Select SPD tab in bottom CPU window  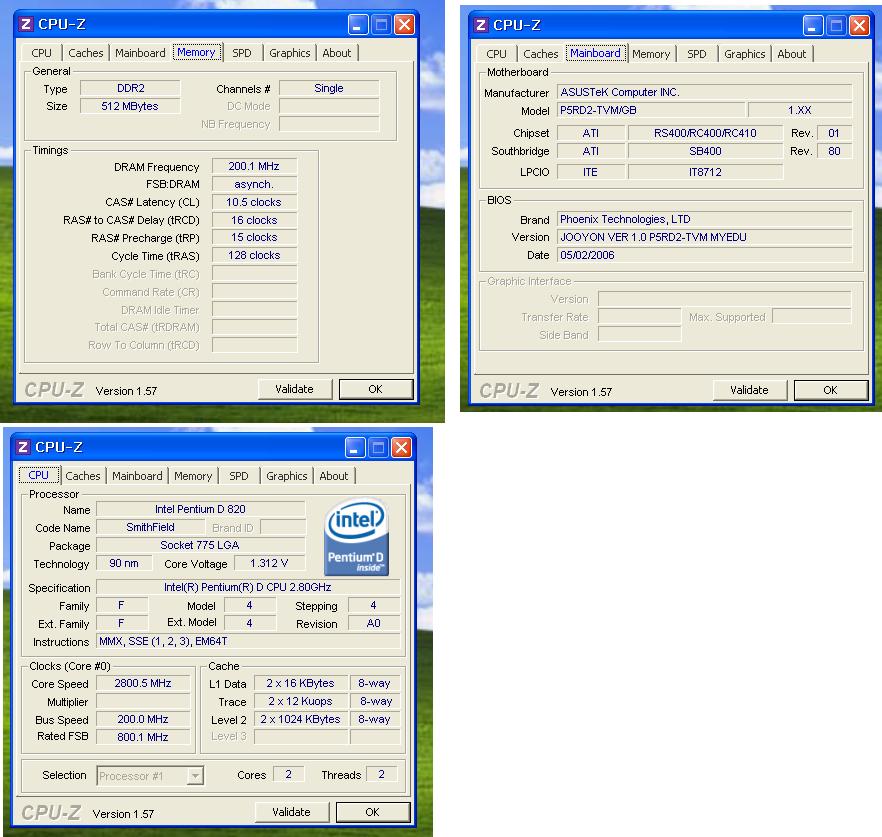click(238, 476)
